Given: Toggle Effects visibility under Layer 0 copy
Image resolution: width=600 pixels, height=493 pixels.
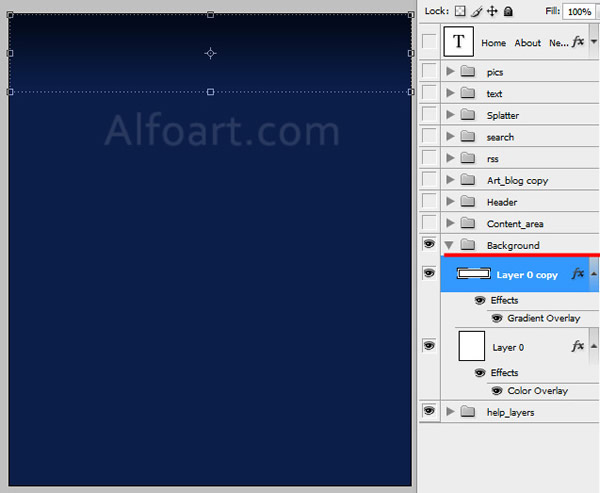Looking at the screenshot, I should coord(480,300).
